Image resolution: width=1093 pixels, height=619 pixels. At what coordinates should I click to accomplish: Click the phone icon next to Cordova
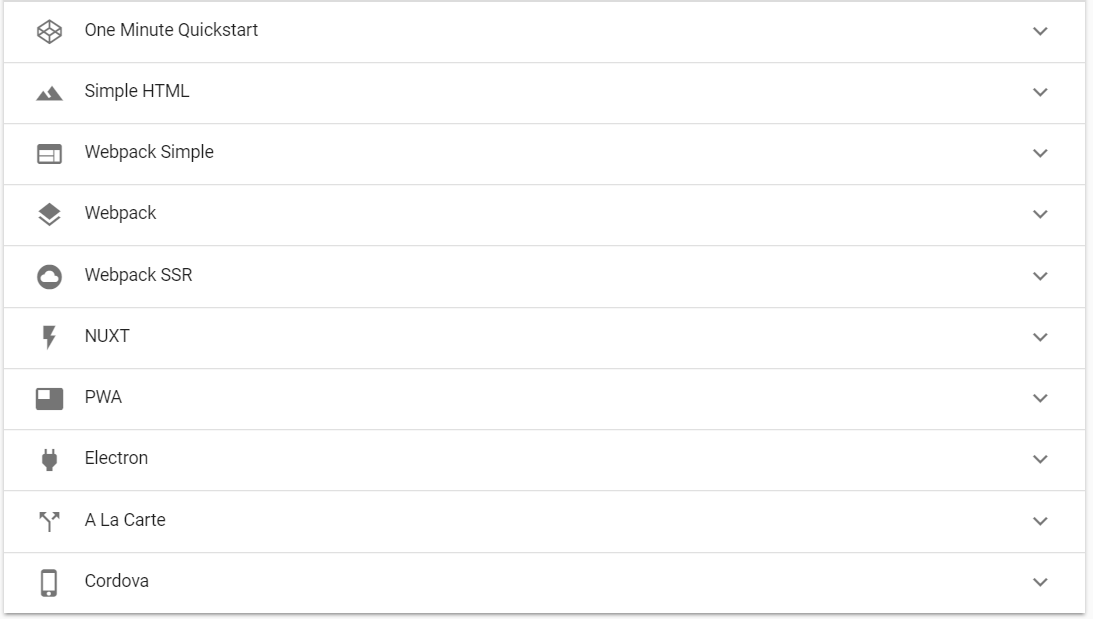click(x=49, y=583)
